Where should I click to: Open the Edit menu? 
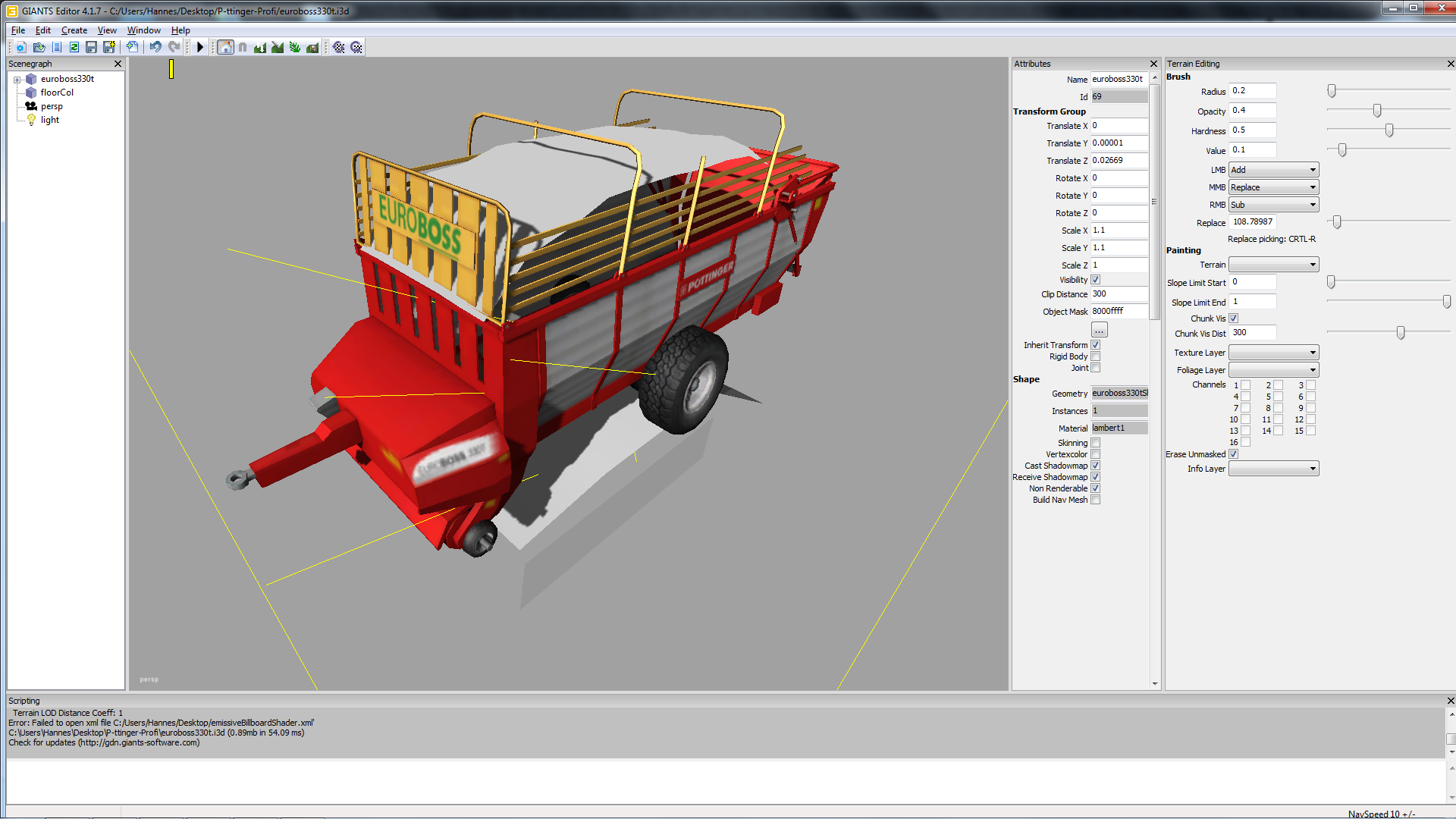43,30
